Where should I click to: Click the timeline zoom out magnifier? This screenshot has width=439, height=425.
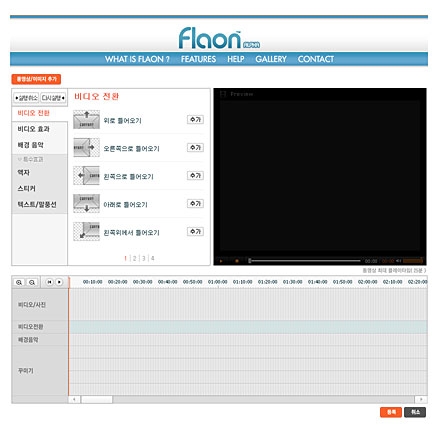32,282
